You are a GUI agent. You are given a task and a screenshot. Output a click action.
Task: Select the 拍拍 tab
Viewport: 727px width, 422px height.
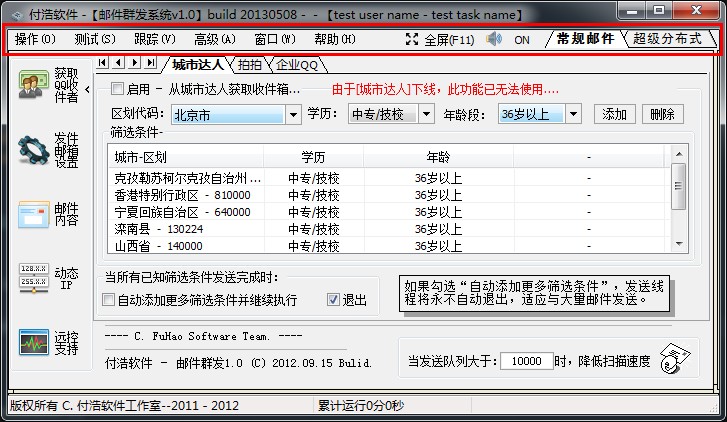tap(249, 65)
